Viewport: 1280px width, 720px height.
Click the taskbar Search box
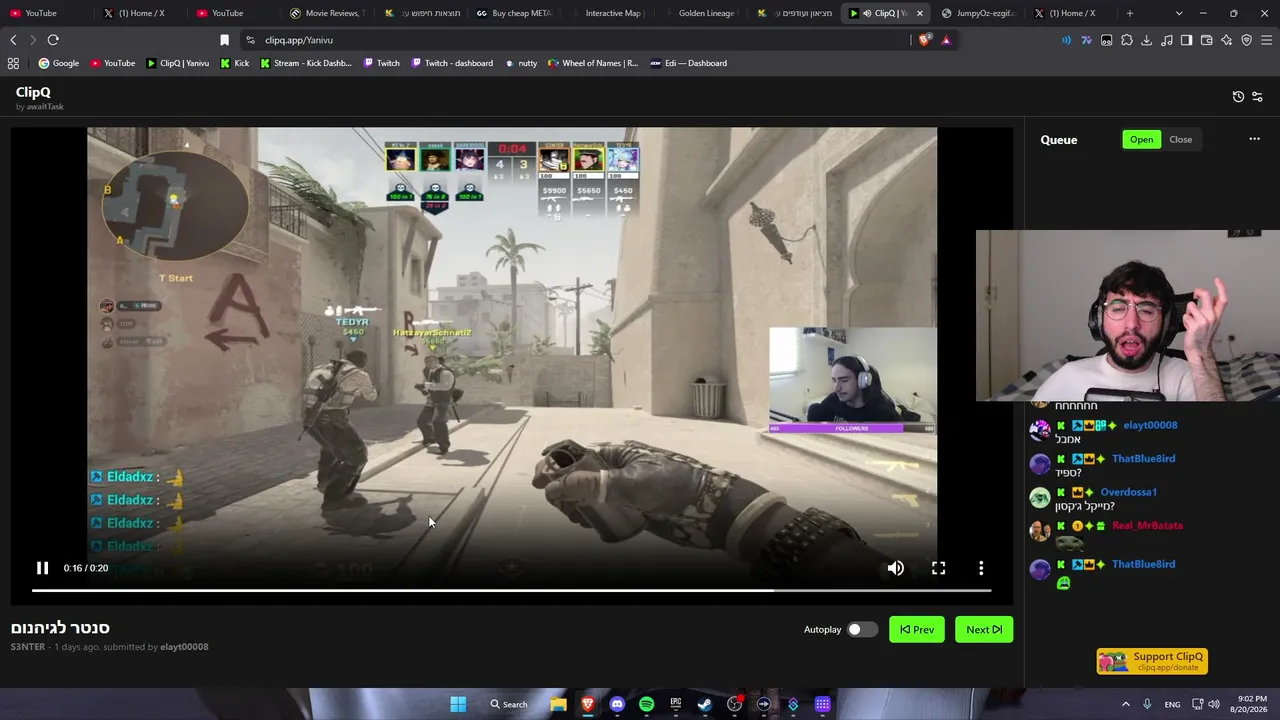pyautogui.click(x=509, y=704)
